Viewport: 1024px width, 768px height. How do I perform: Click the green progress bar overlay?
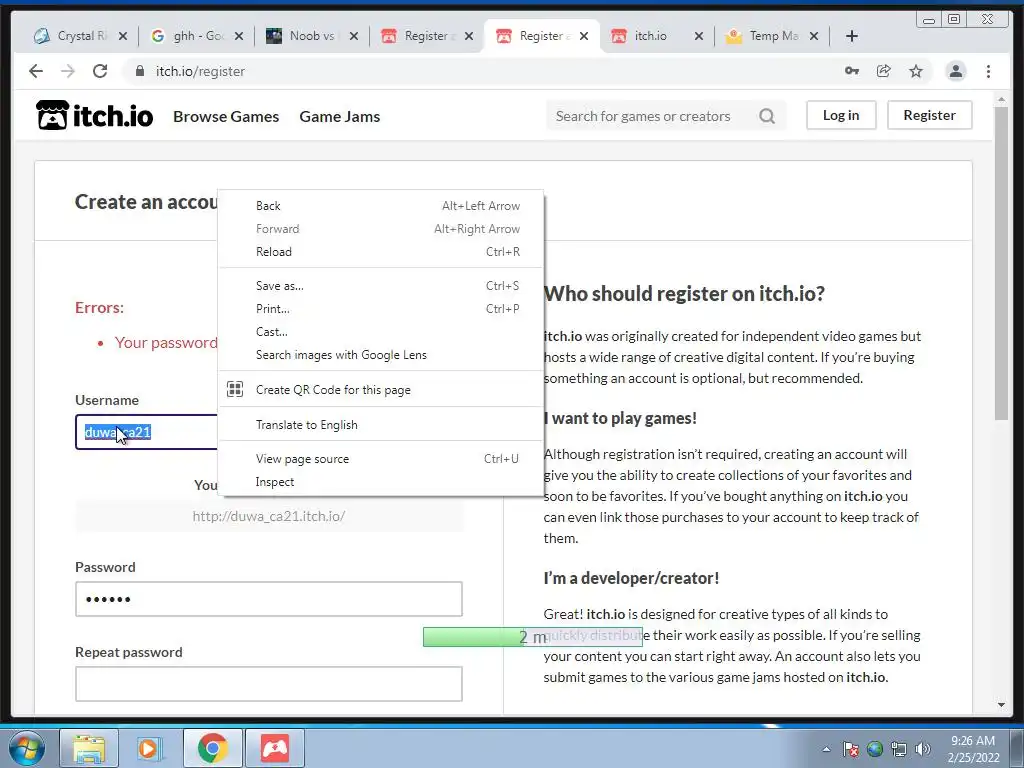(x=532, y=637)
